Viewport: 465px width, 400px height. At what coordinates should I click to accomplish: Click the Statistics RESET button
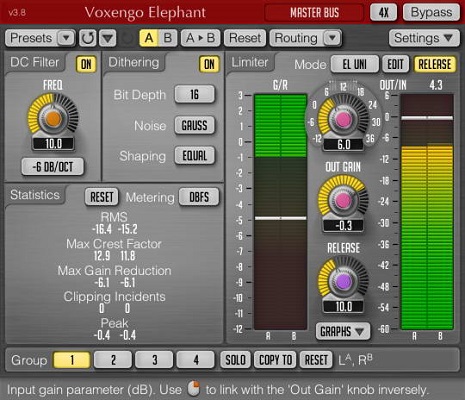click(x=102, y=197)
